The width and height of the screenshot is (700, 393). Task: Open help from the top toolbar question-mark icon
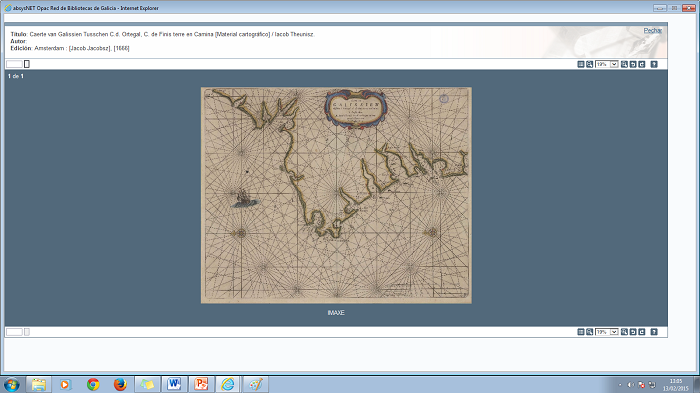tap(654, 64)
